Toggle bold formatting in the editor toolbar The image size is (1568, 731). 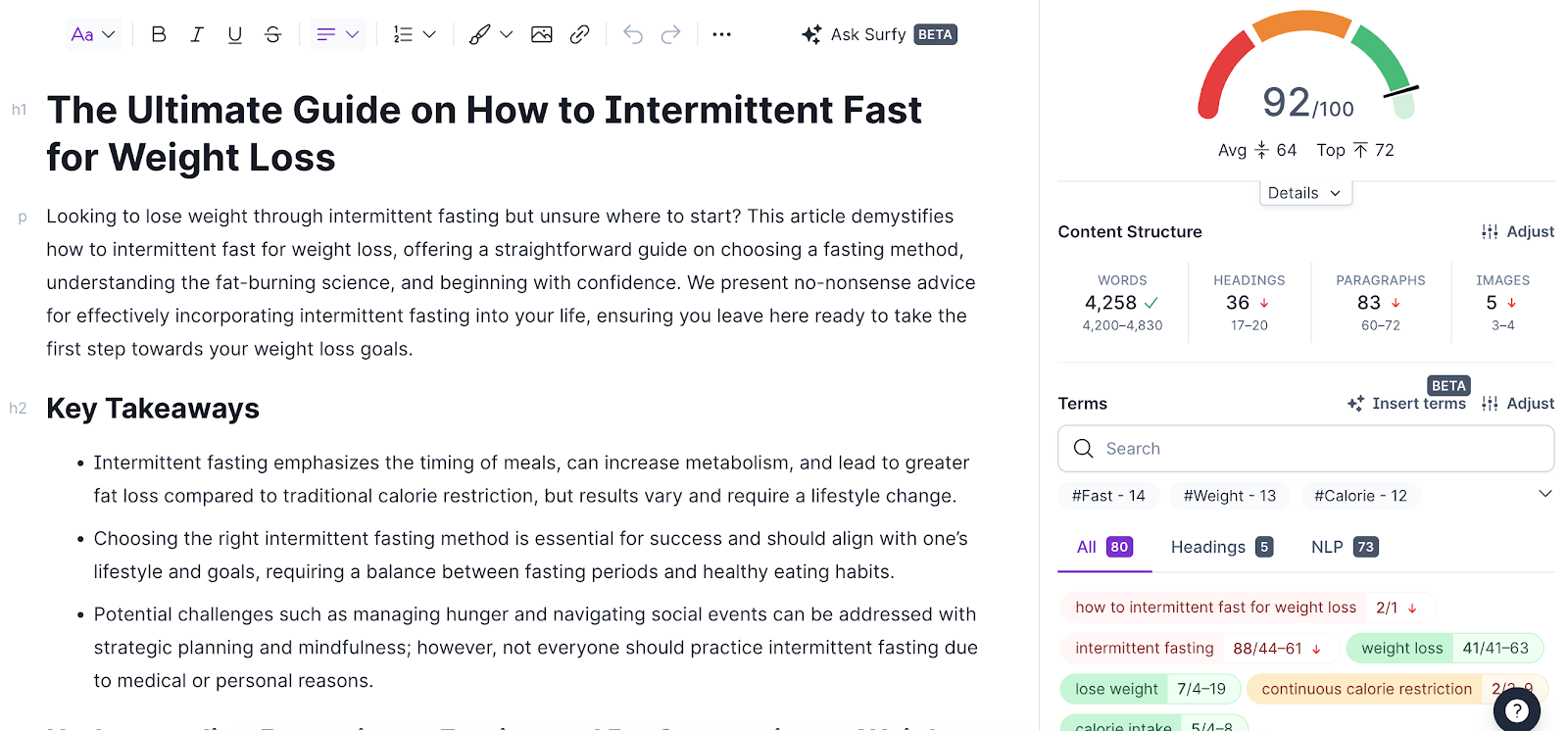(x=158, y=33)
